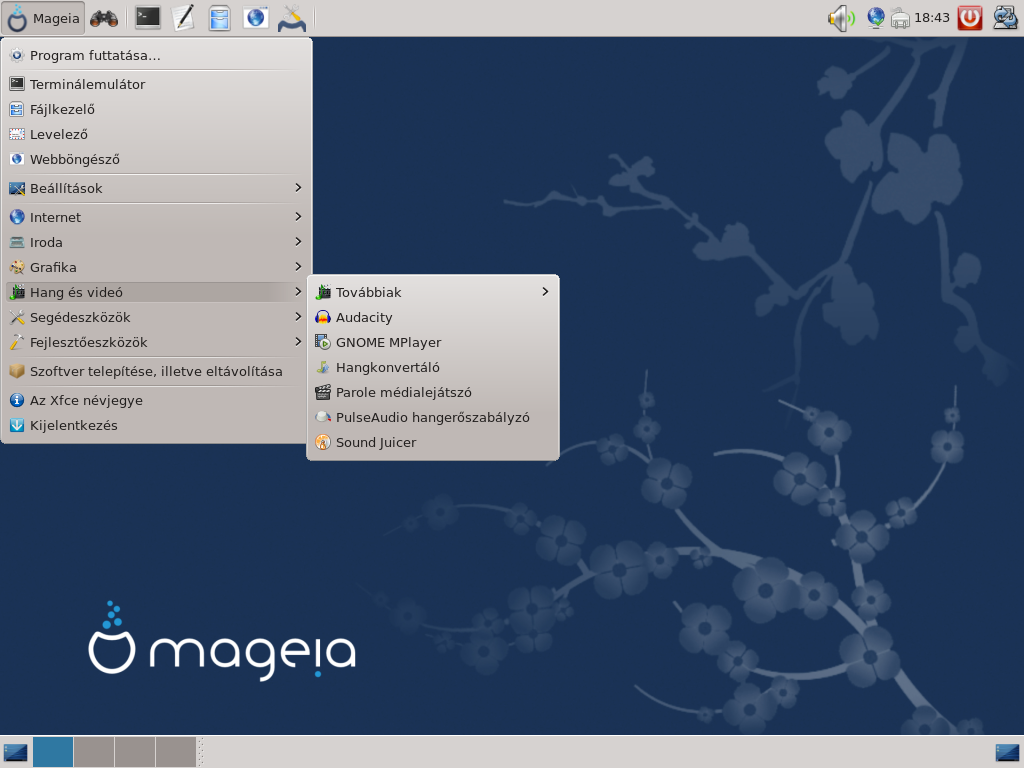Launch Webböngésző from the menu
The width and height of the screenshot is (1024, 768).
coord(156,159)
